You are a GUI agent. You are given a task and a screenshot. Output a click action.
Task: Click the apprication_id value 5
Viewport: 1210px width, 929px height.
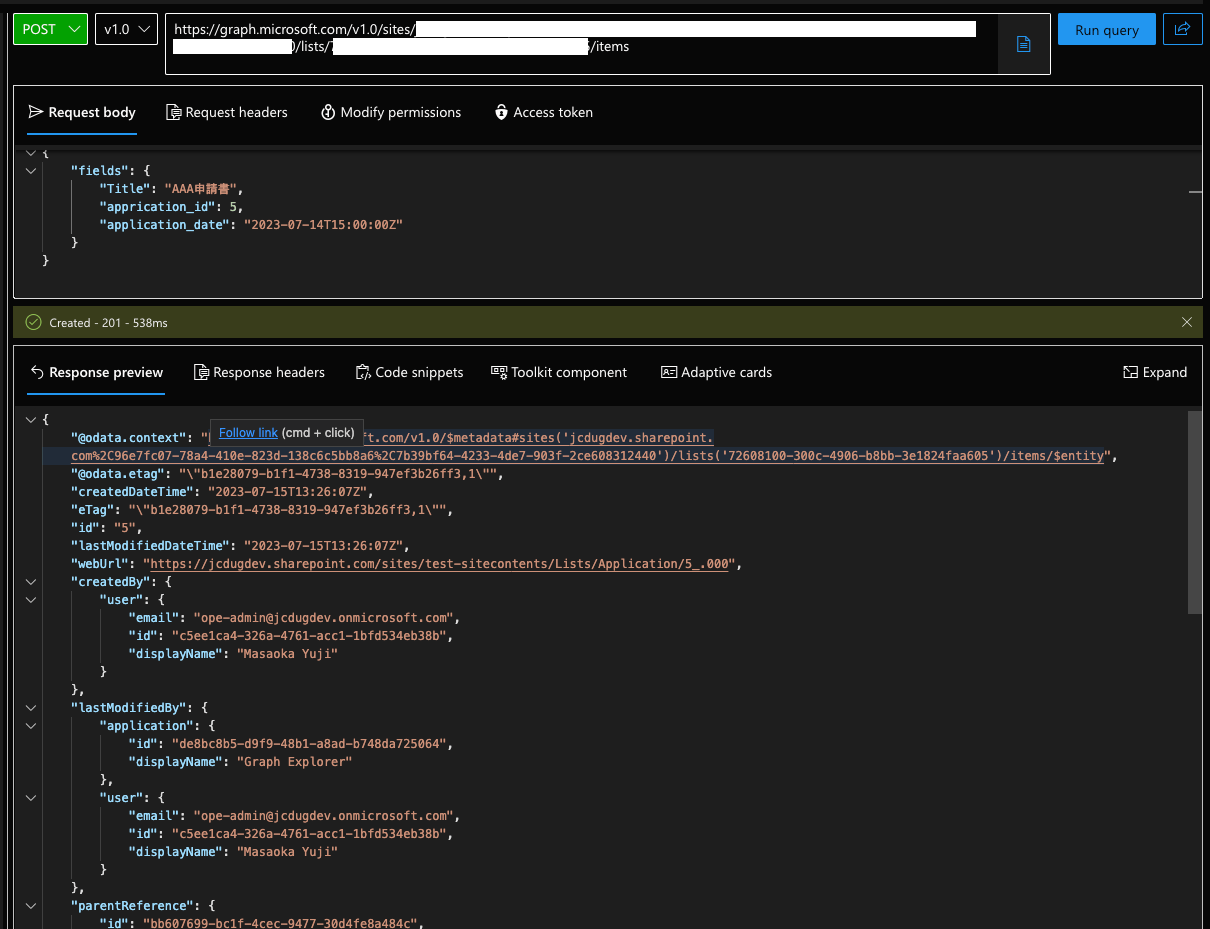(233, 207)
